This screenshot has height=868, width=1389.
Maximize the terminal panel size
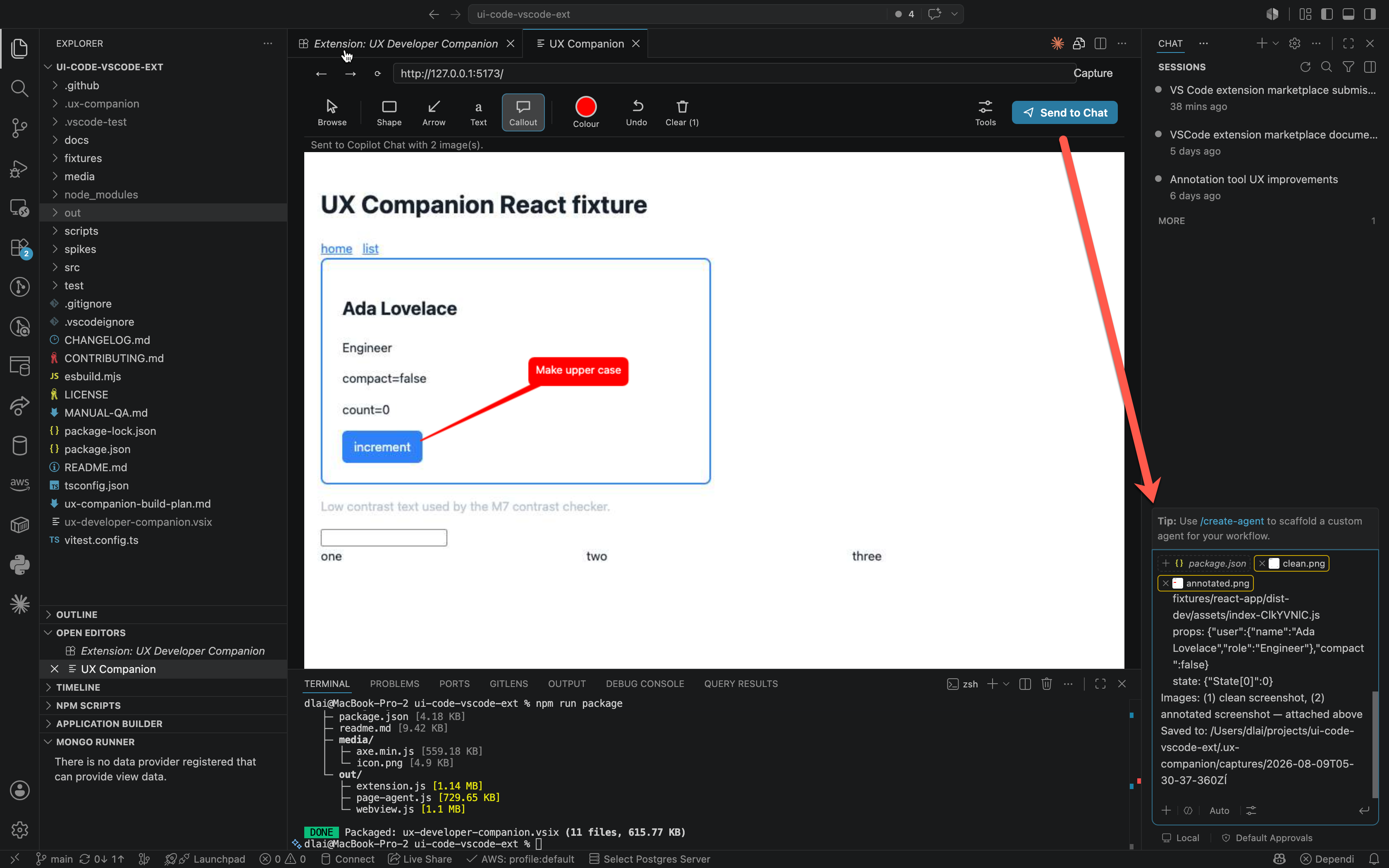[x=1100, y=684]
